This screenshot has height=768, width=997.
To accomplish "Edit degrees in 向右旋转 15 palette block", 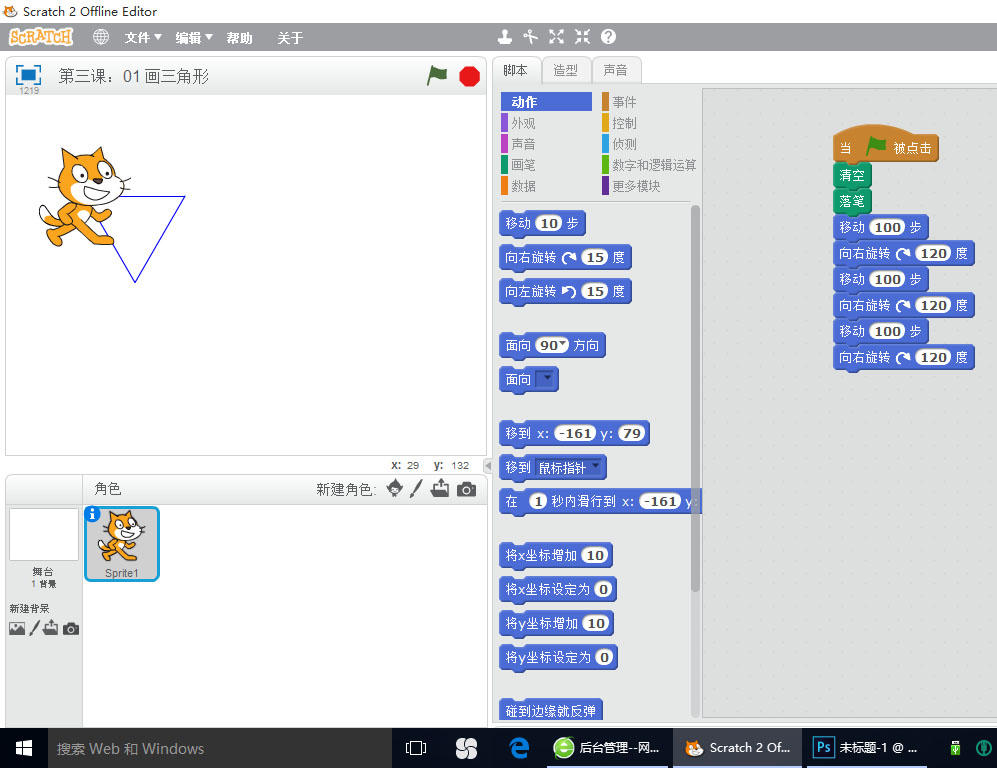I will coord(595,257).
